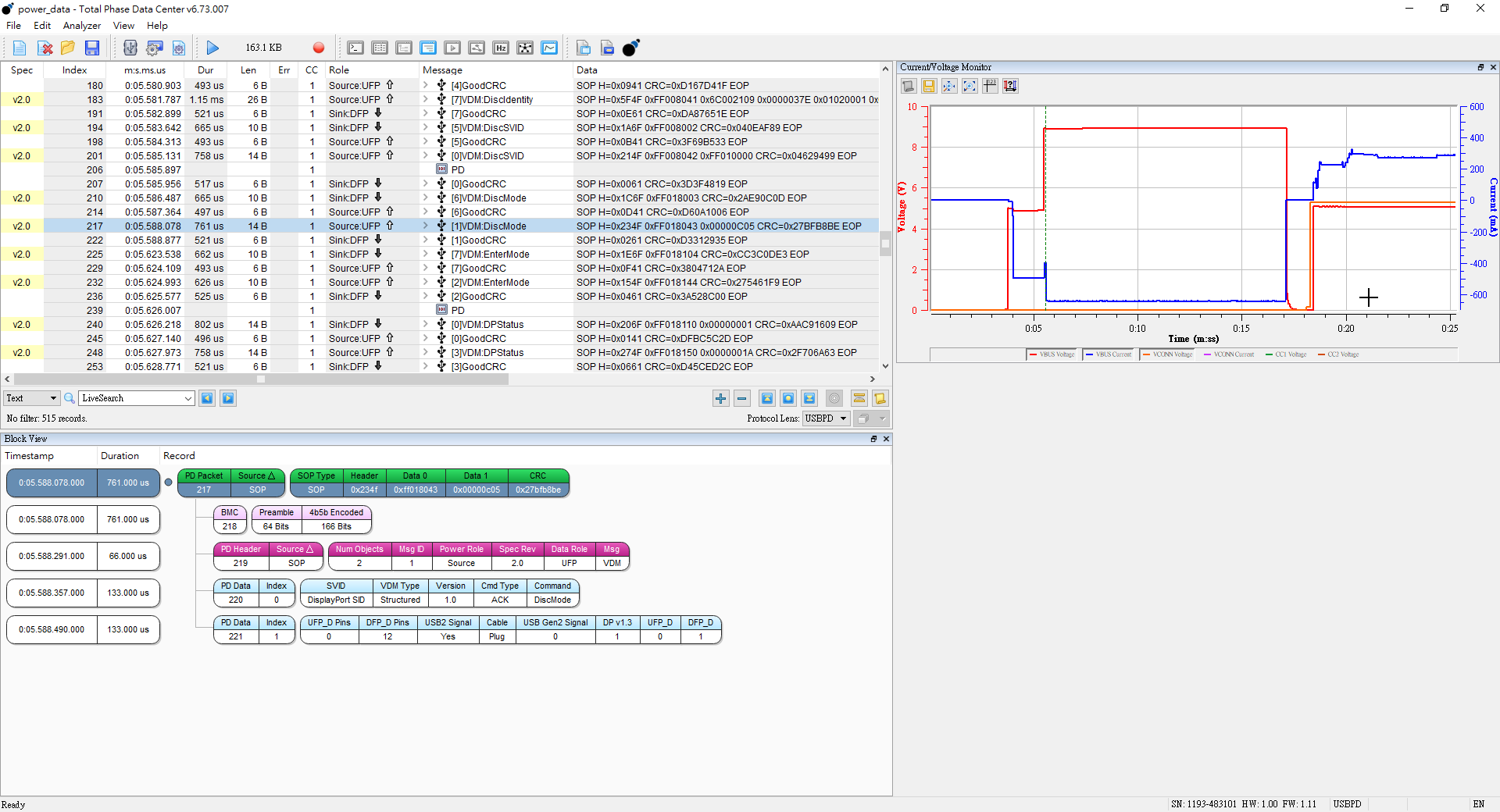Click the Message column header
The image size is (1500, 812).
pyautogui.click(x=442, y=70)
